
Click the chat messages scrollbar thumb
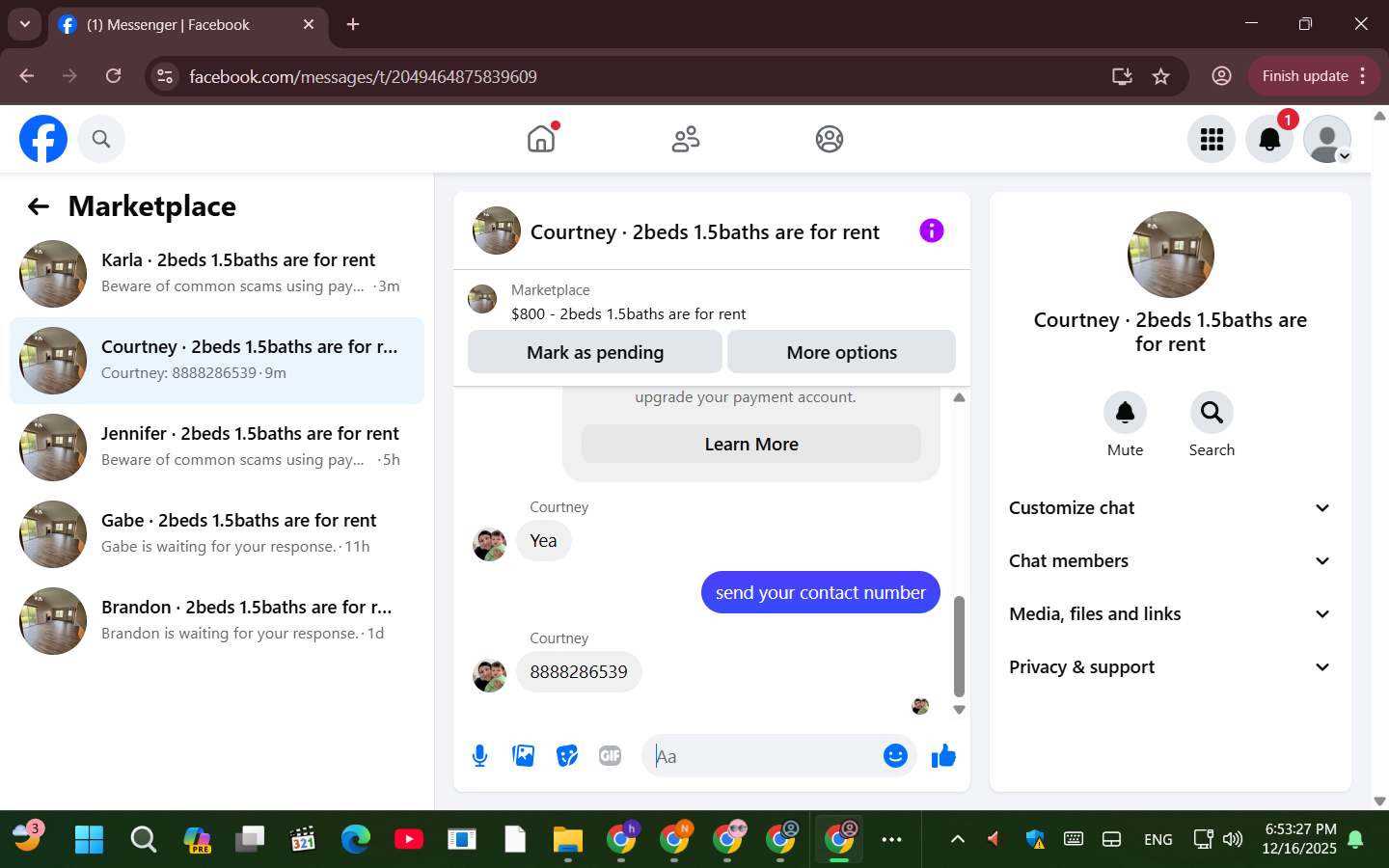coord(959,646)
